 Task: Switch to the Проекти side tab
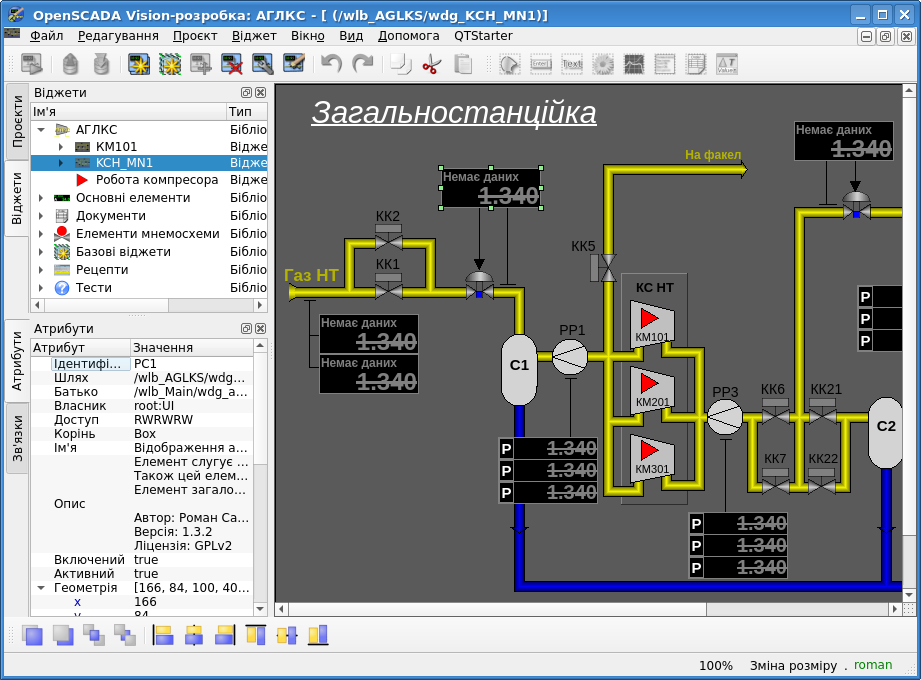tap(17, 122)
